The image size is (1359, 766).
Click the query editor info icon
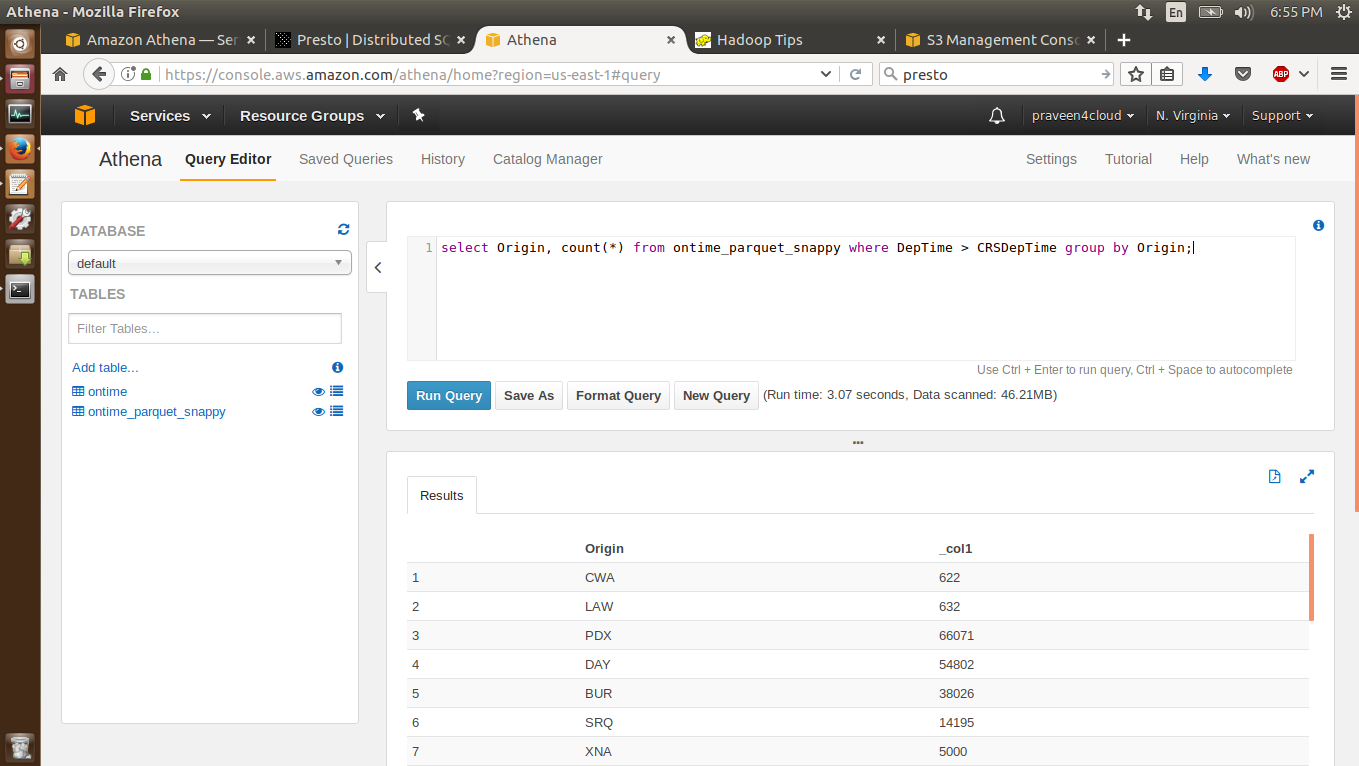[1318, 226]
